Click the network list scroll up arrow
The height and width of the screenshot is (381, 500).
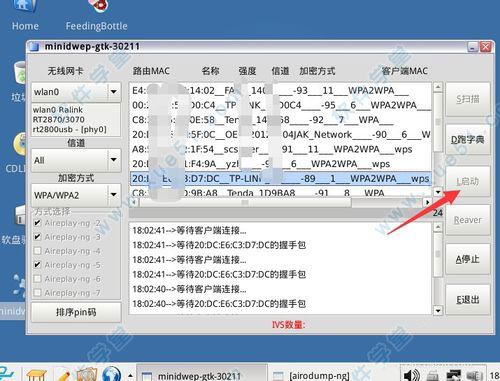(x=438, y=87)
